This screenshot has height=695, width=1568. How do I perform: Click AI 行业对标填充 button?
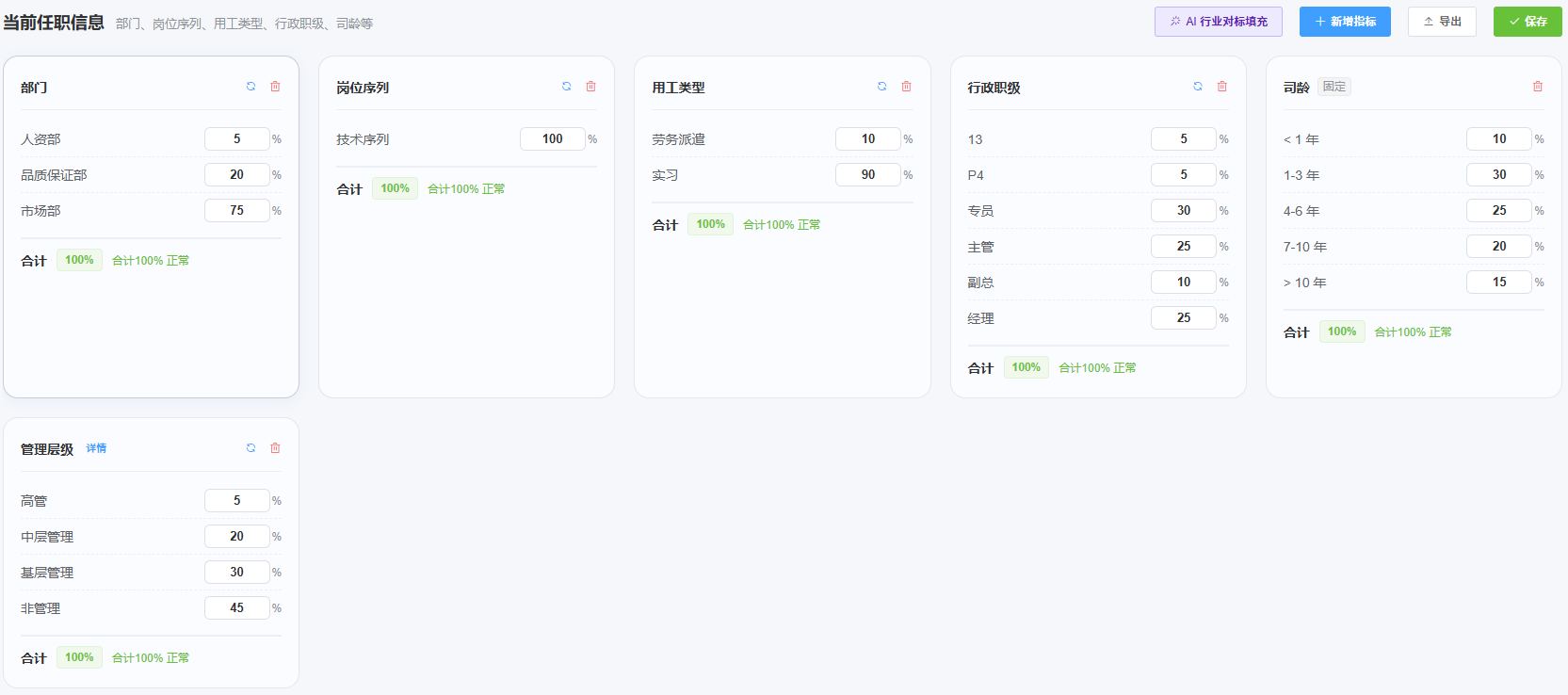[x=1219, y=22]
